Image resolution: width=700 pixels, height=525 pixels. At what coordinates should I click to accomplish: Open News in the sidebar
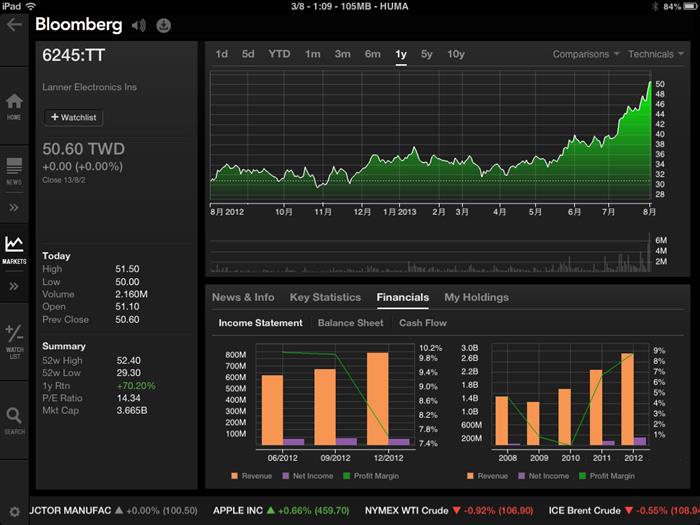pos(14,171)
